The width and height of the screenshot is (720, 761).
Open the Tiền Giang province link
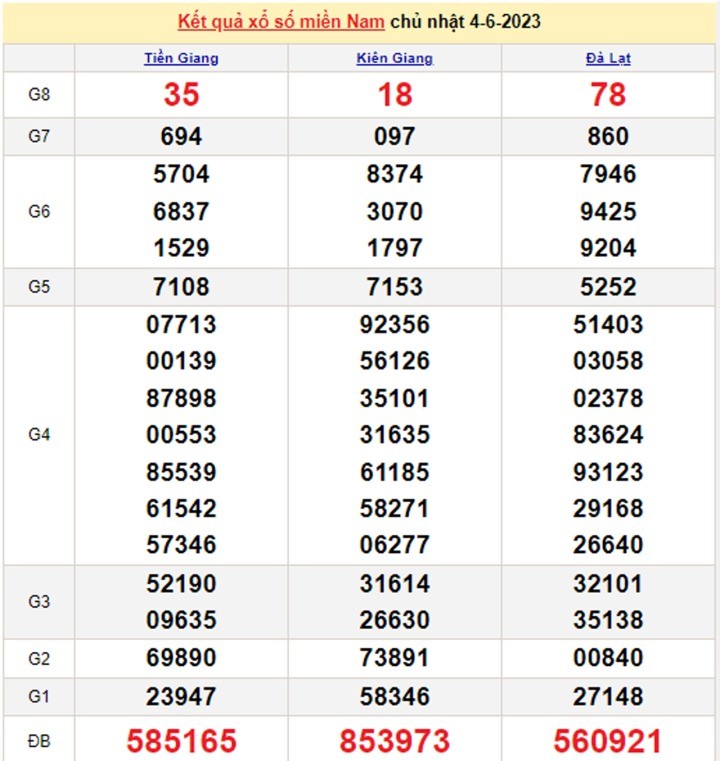[x=181, y=58]
